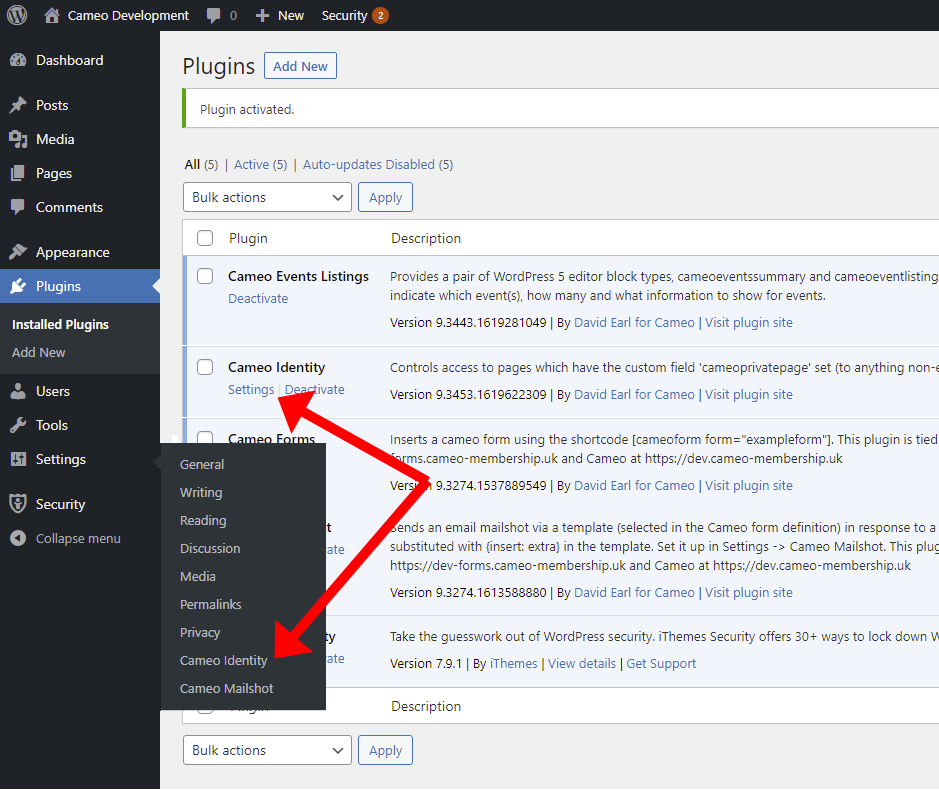Click Security in the admin bar

344,16
